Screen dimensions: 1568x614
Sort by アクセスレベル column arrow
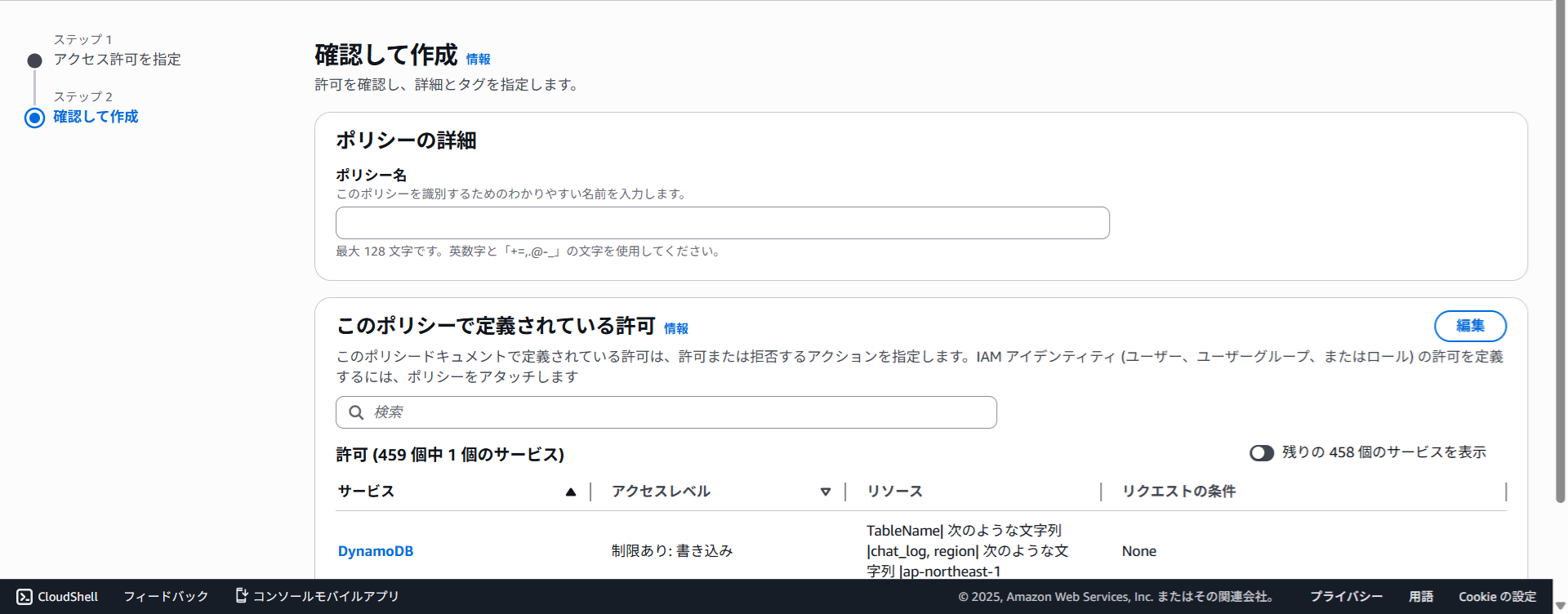click(x=825, y=492)
